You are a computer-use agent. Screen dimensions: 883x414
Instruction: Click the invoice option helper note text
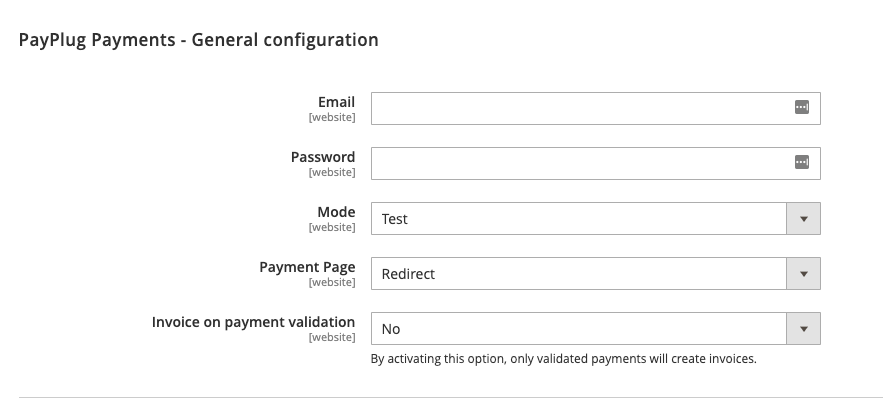click(x=563, y=358)
